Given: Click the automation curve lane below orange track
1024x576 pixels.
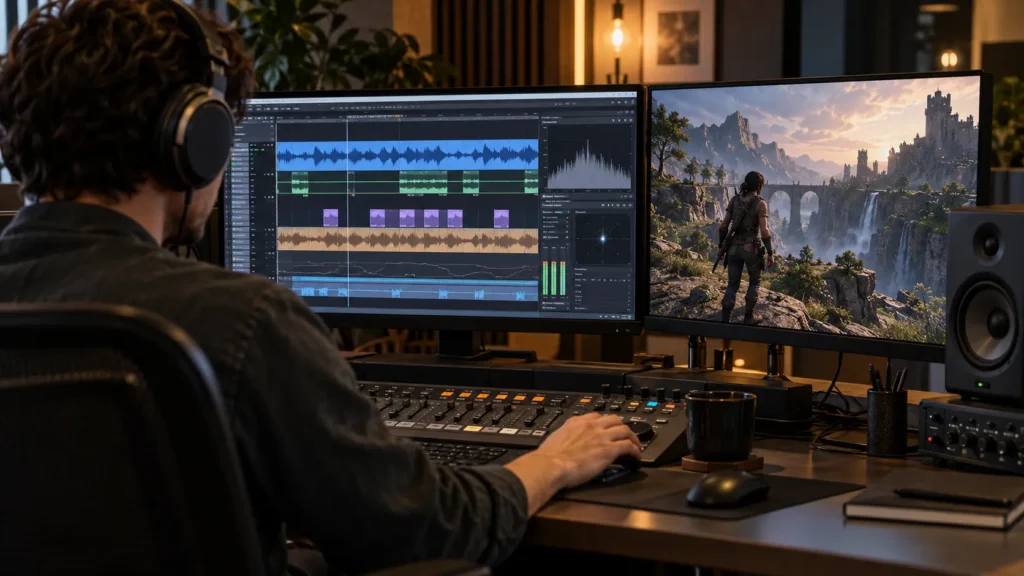Looking at the screenshot, I should (x=408, y=268).
